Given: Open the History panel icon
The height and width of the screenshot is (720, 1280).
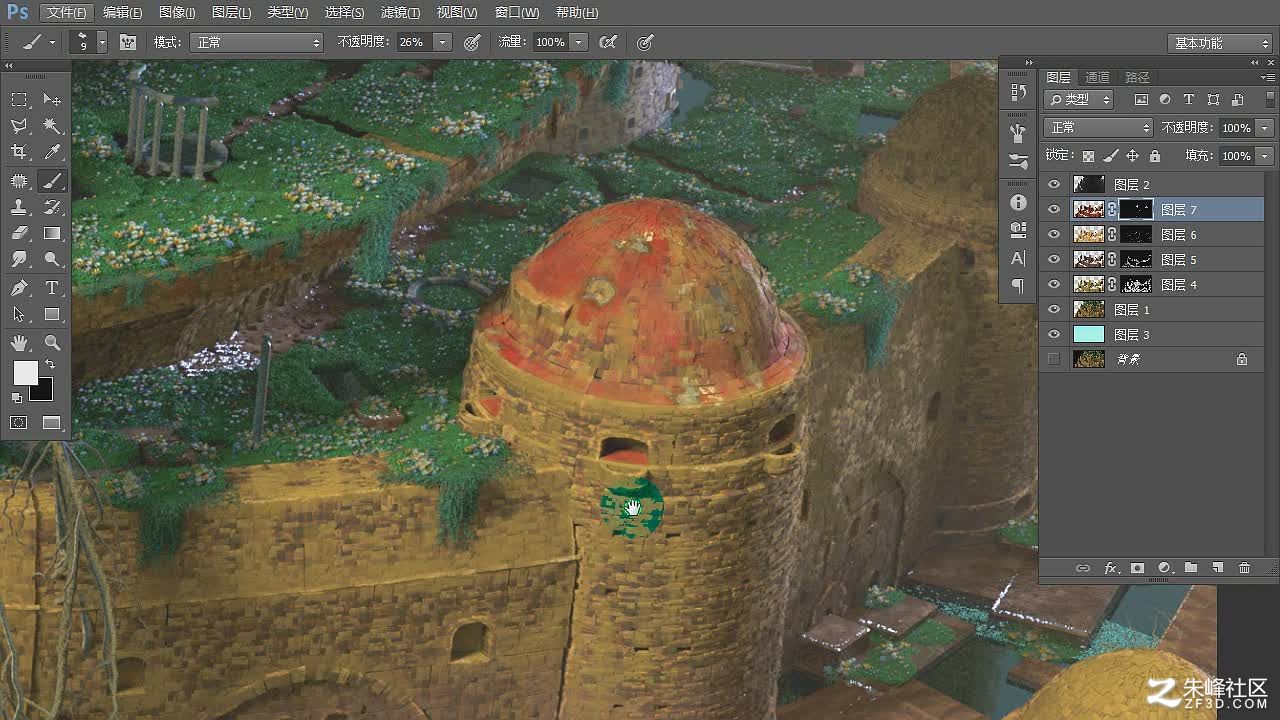Looking at the screenshot, I should coord(1018,92).
